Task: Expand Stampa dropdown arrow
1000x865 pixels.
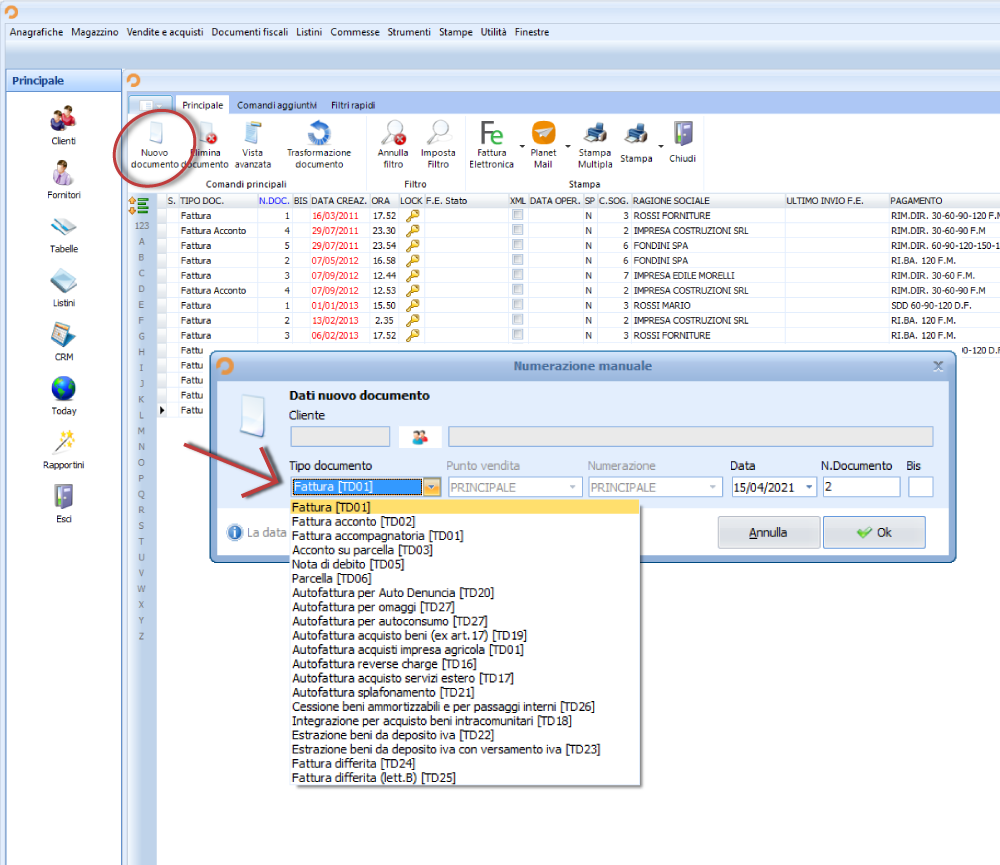Action: point(661,147)
